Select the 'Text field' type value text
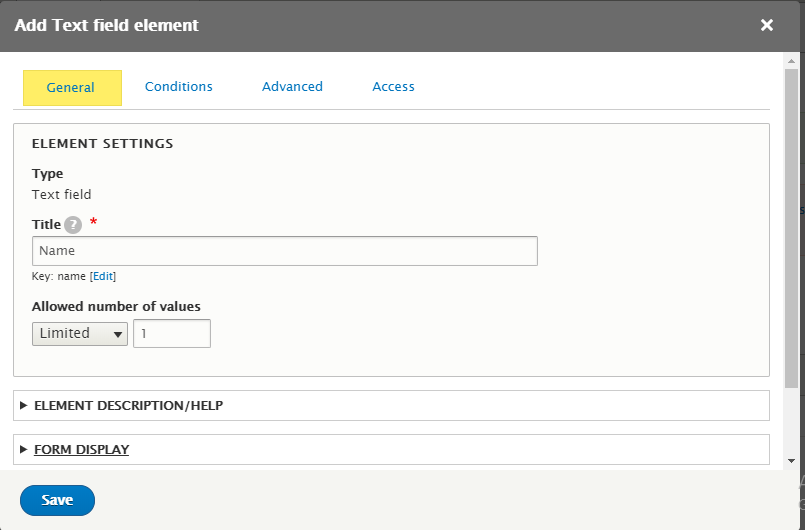805x530 pixels. pos(62,195)
